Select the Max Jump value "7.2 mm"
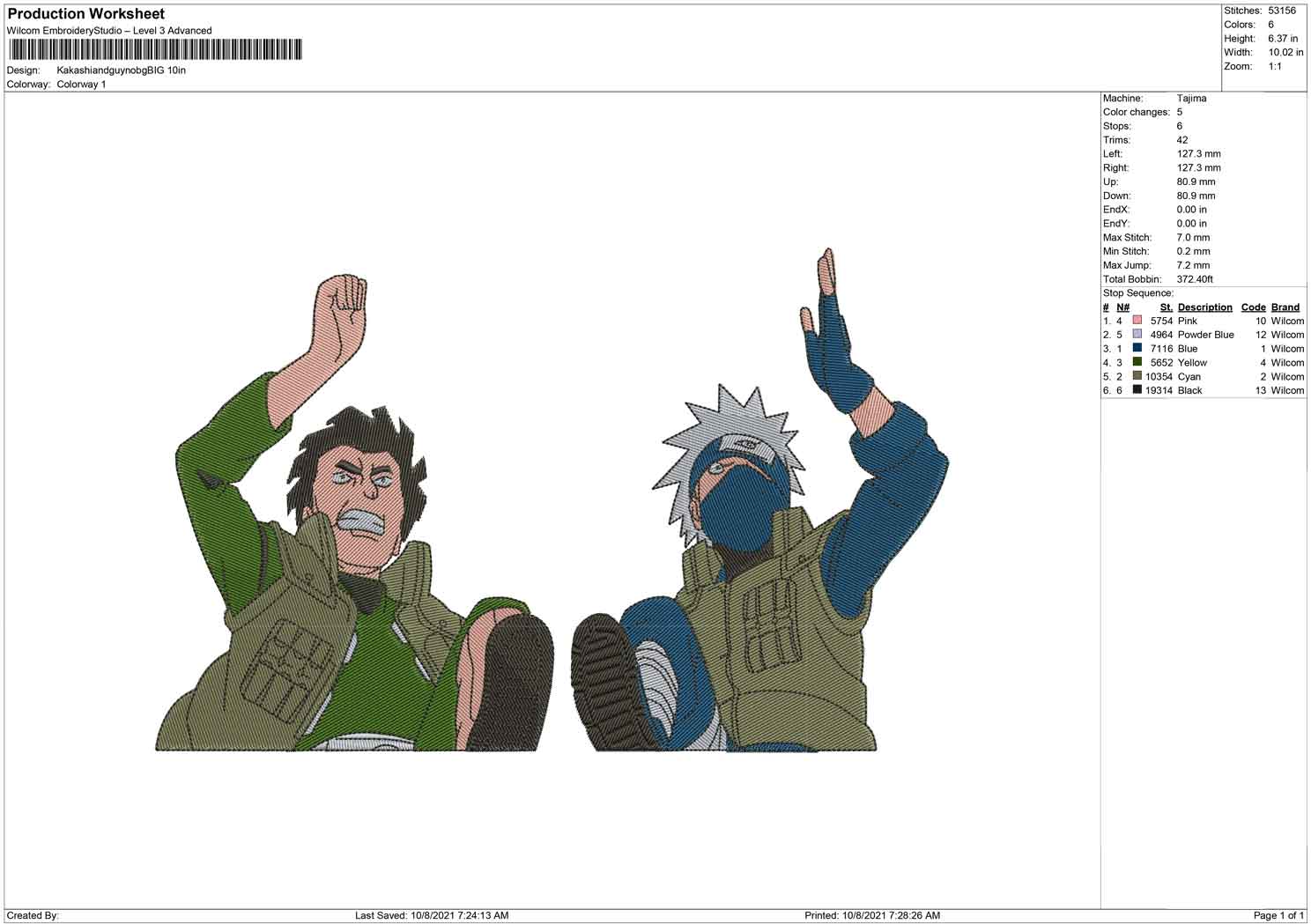Viewport: 1311px width, 924px height. [x=1193, y=265]
